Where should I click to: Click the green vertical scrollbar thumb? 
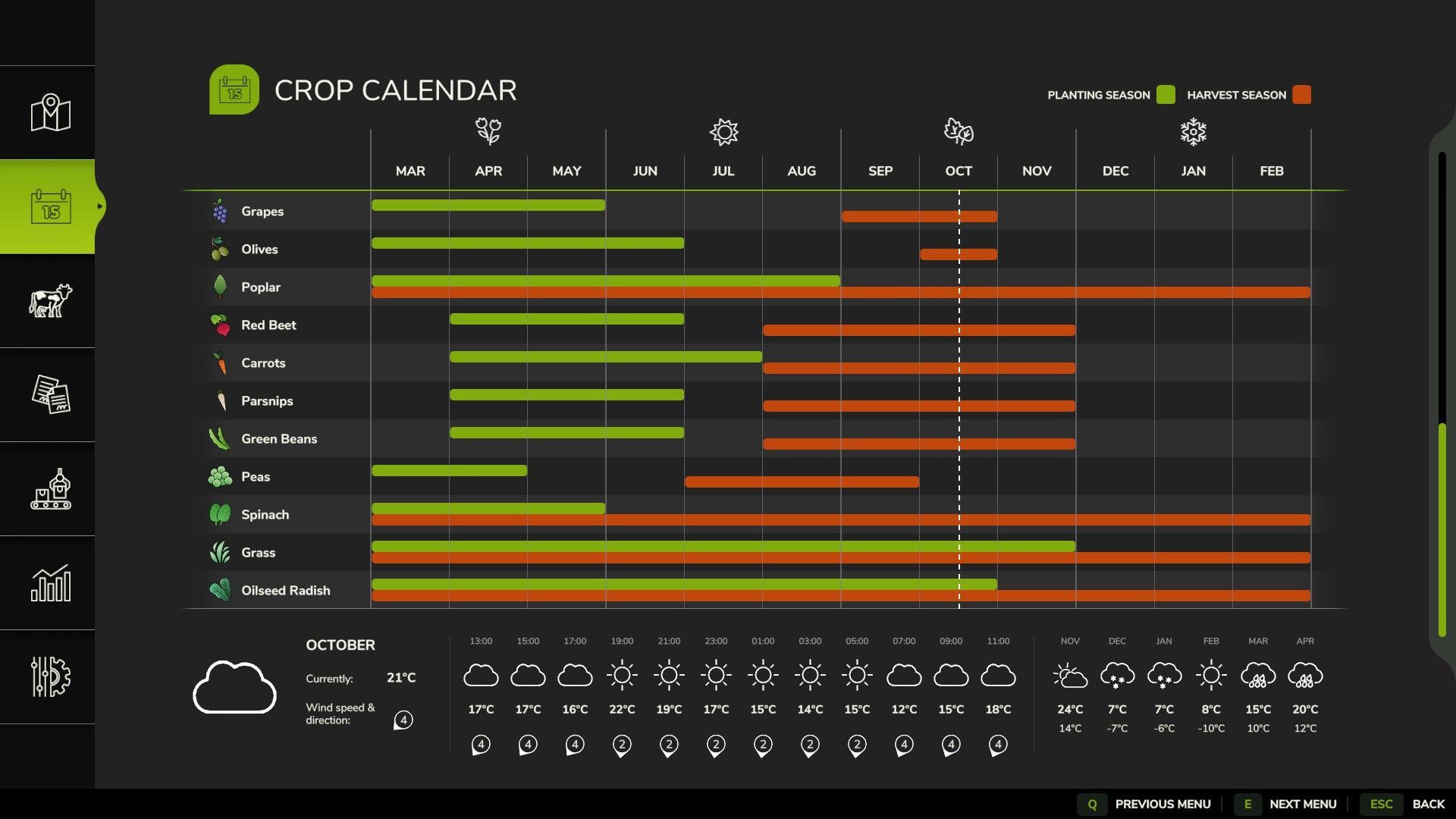(1442, 529)
